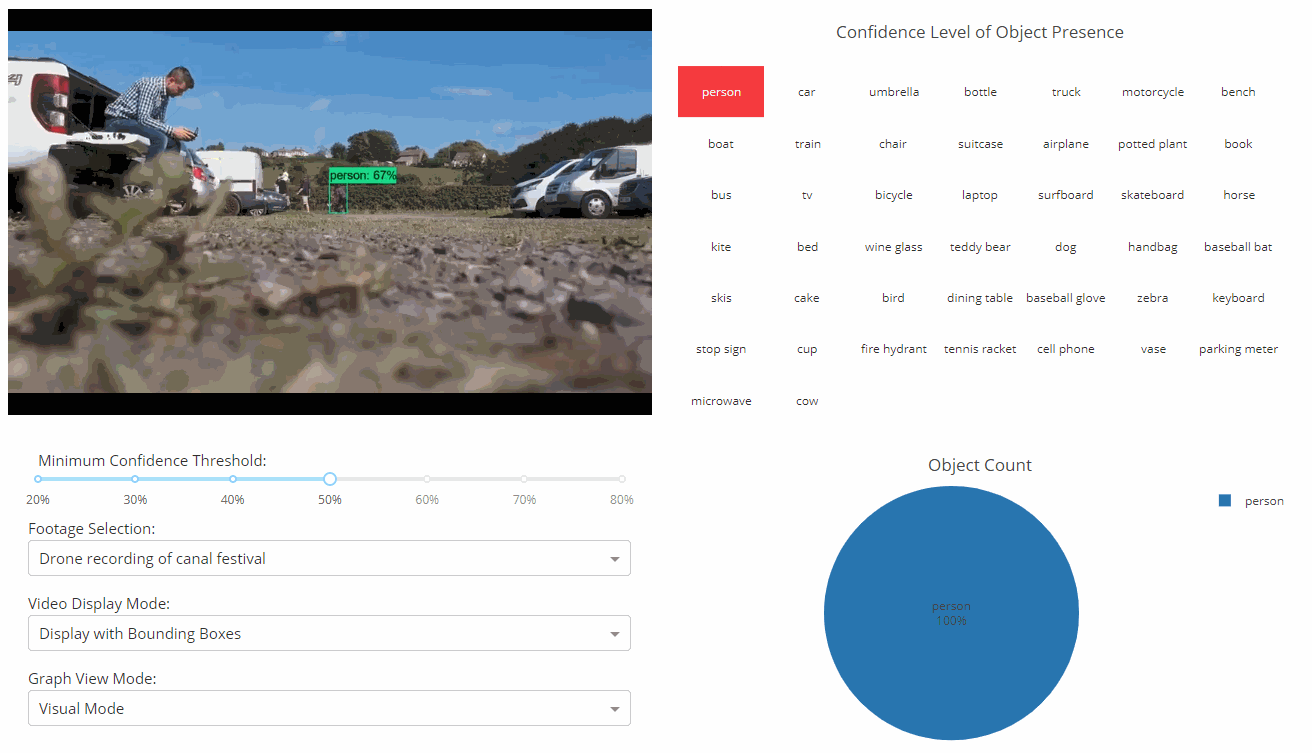Click the cake heatmap cell

tap(807, 298)
